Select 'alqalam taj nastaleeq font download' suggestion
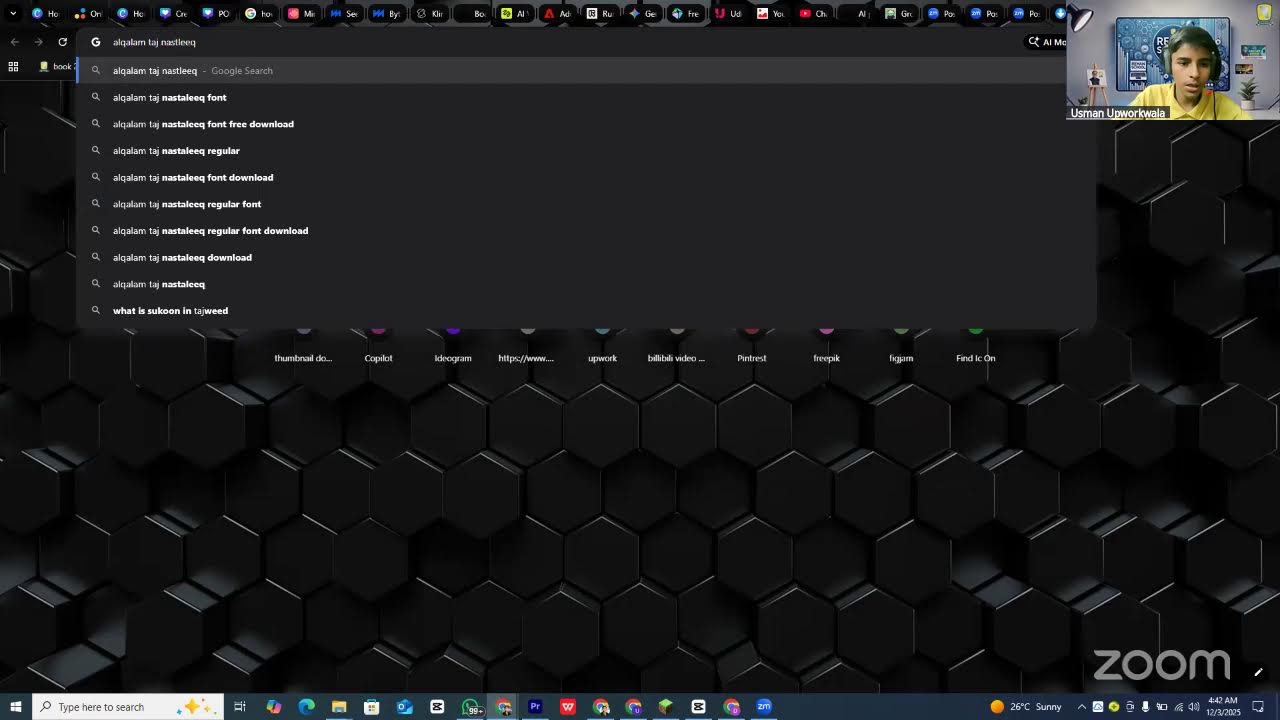The image size is (1280, 720). 586,177
